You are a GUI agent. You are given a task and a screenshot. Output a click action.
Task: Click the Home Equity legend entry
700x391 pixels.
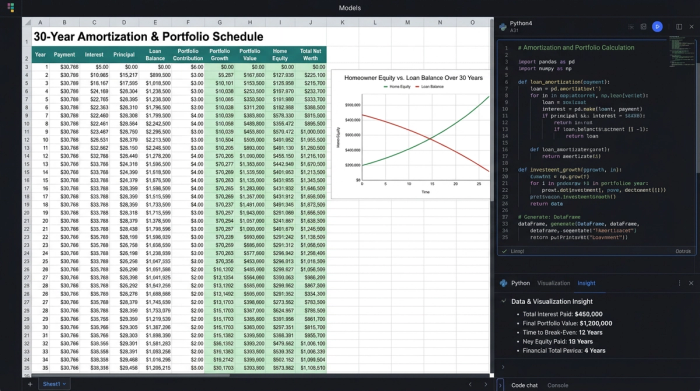397,87
